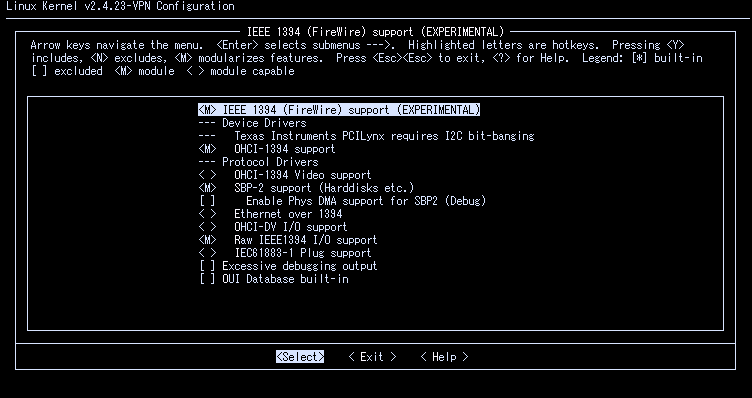The image size is (752, 398).
Task: Select Excessive debugging output entry
Action: click(x=300, y=266)
